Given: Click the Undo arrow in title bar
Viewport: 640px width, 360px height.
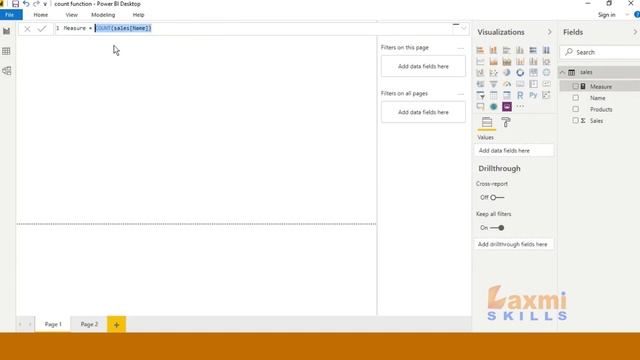Looking at the screenshot, I should 26,4.
